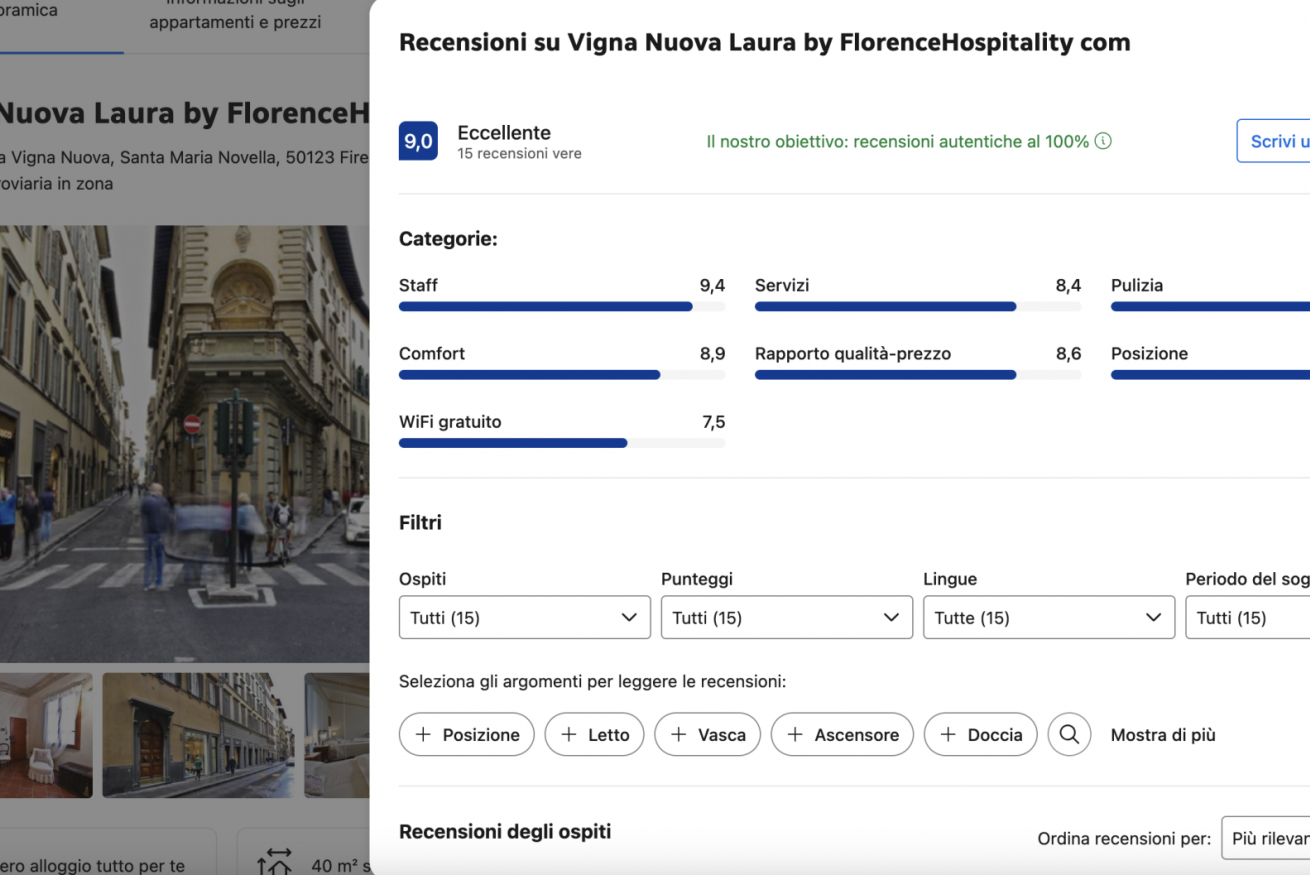Click the Posizione category label in Categorie
The width and height of the screenshot is (1310, 875).
(x=1149, y=354)
